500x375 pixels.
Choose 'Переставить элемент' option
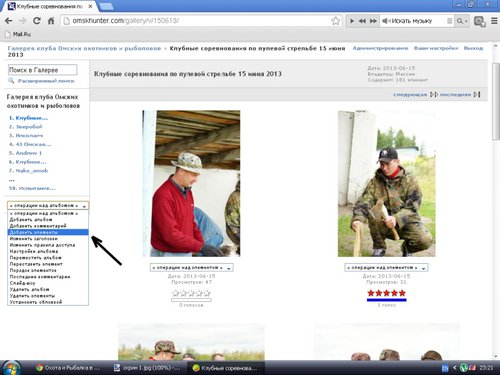pos(48,264)
